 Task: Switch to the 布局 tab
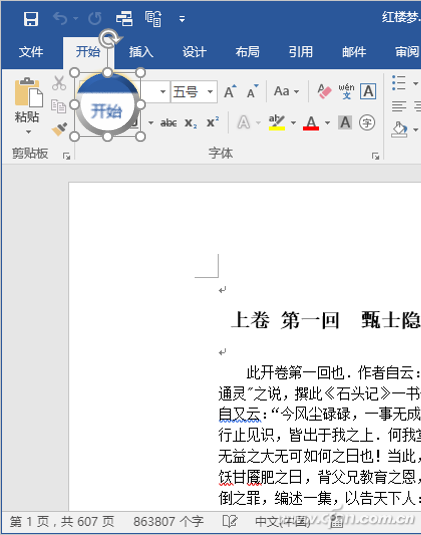(x=247, y=52)
